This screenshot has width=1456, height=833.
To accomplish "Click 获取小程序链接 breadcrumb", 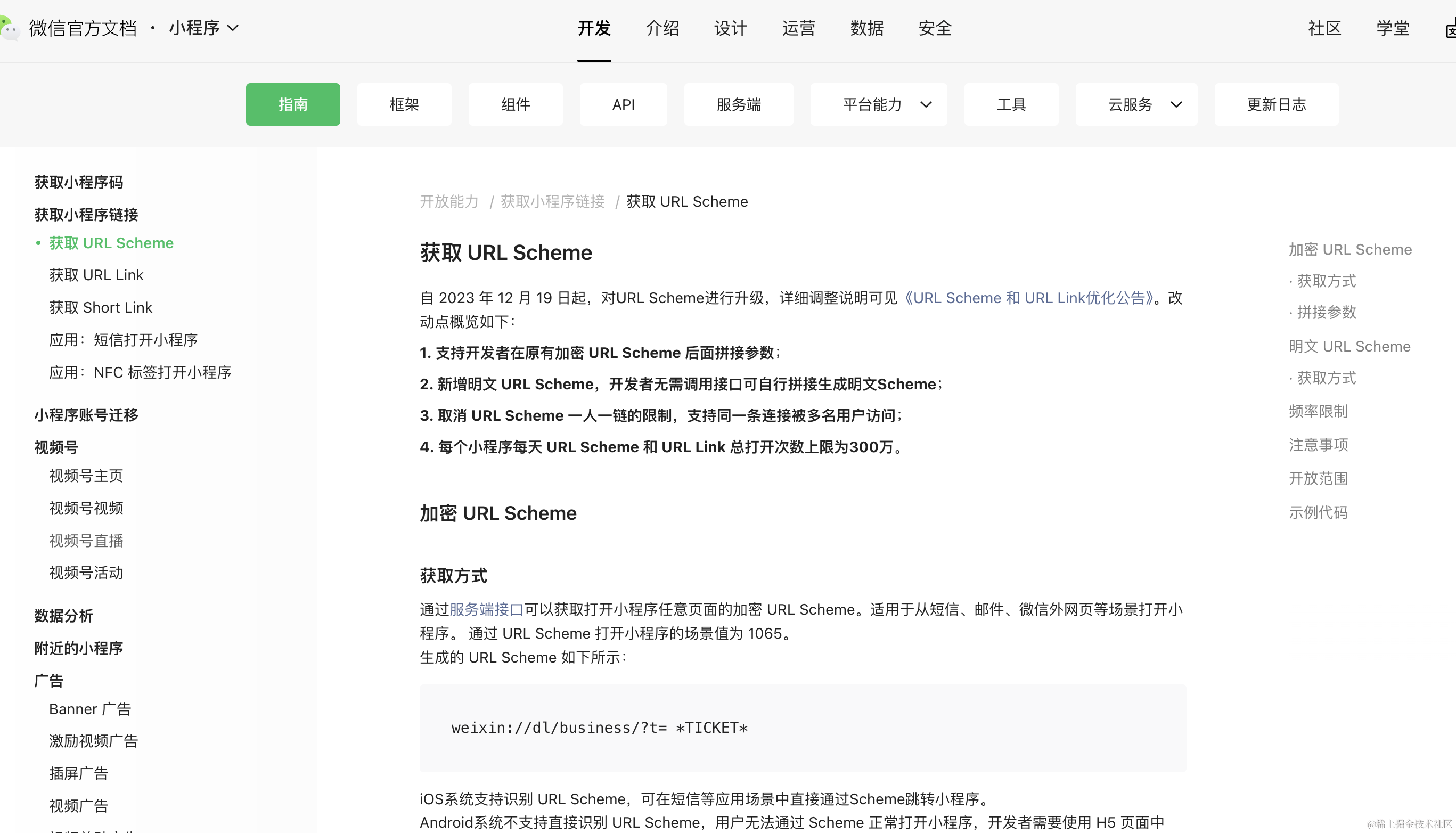I will pyautogui.click(x=552, y=201).
